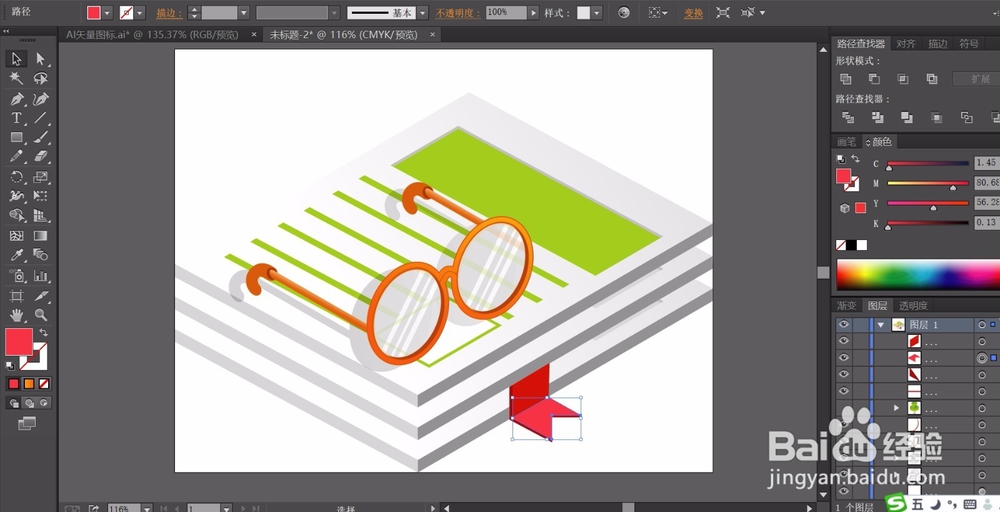
Task: Open stroke color dropdown in control bar
Action: click(x=140, y=13)
